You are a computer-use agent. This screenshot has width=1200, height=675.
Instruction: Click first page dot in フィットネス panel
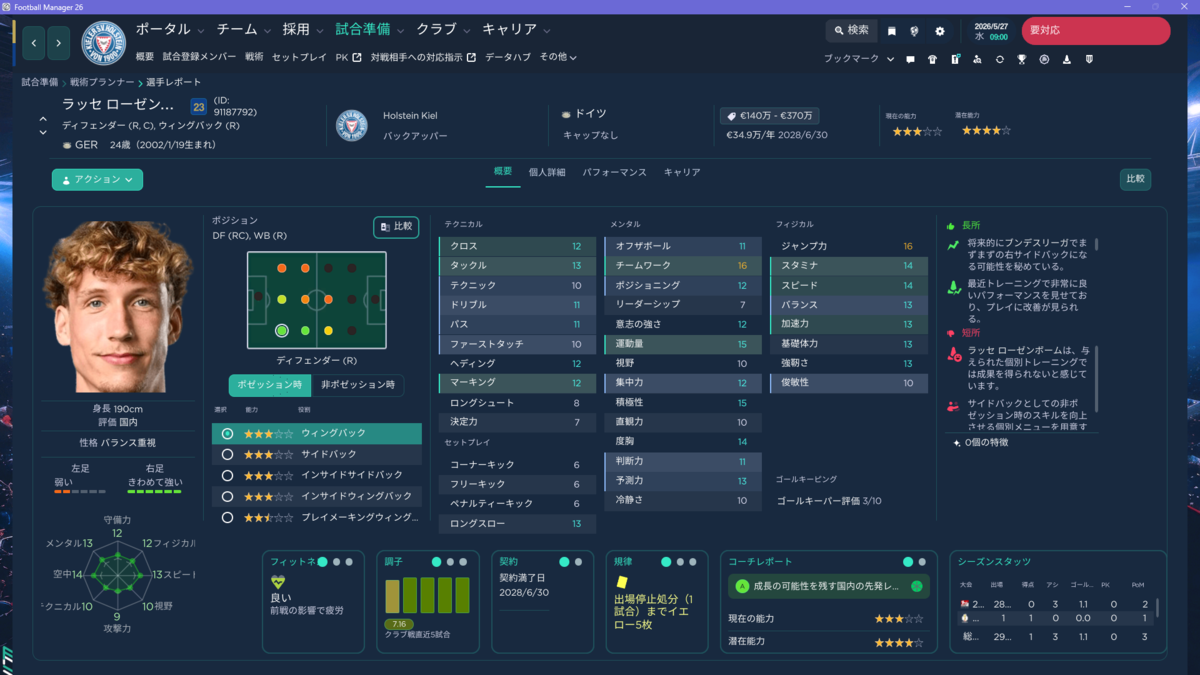[322, 562]
